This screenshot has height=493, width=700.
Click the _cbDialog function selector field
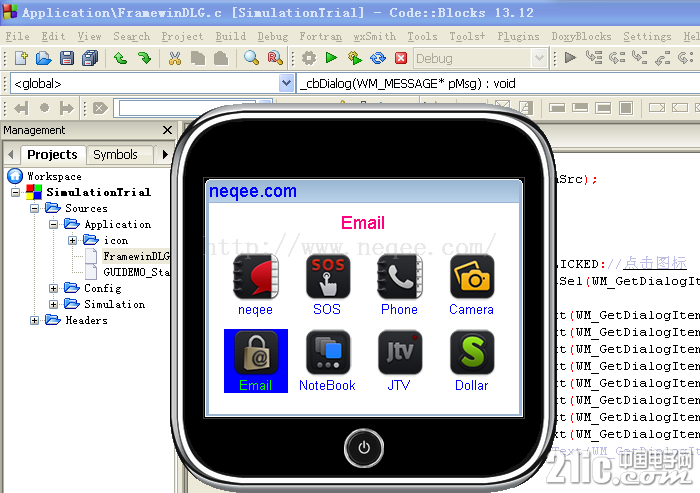(498, 84)
